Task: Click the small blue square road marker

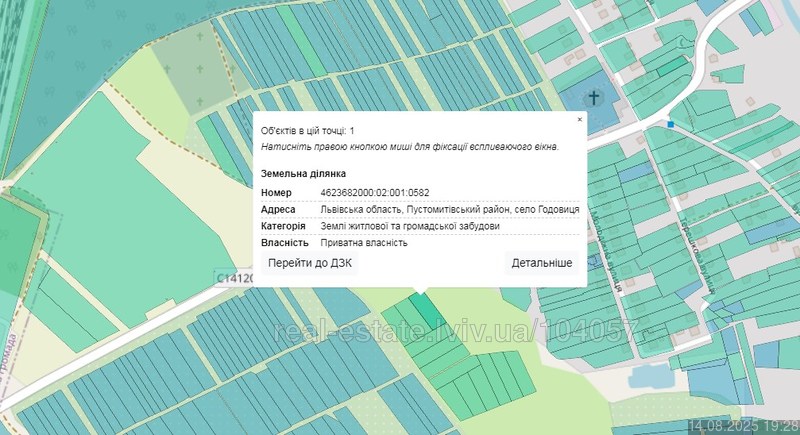Action: (671, 124)
